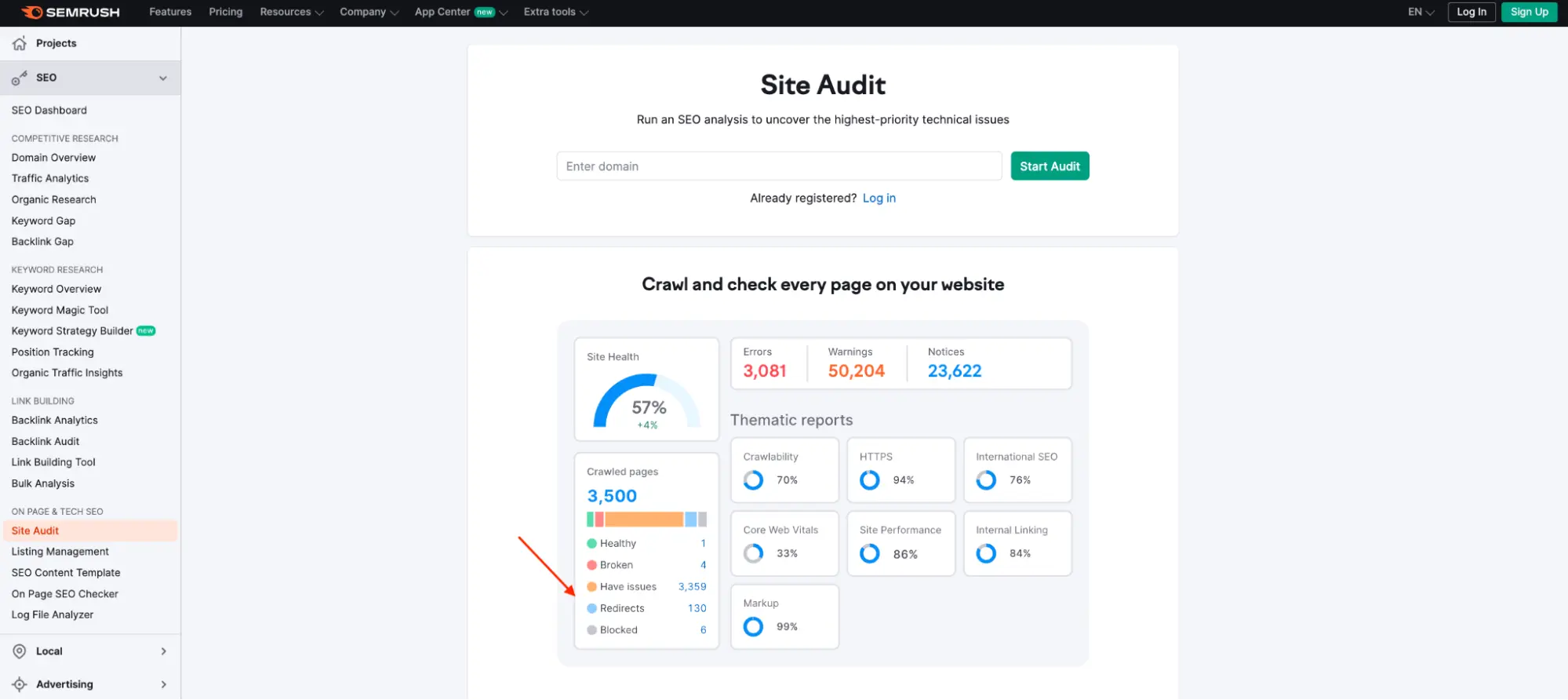Click the Warnings count 50,204
This screenshot has width=1568, height=700.
(856, 371)
